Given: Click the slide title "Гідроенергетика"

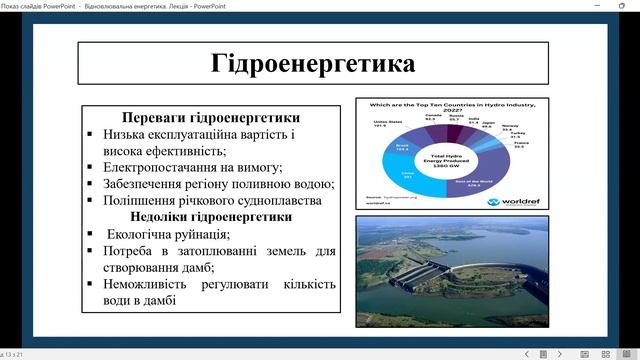Looking at the screenshot, I should point(313,64).
